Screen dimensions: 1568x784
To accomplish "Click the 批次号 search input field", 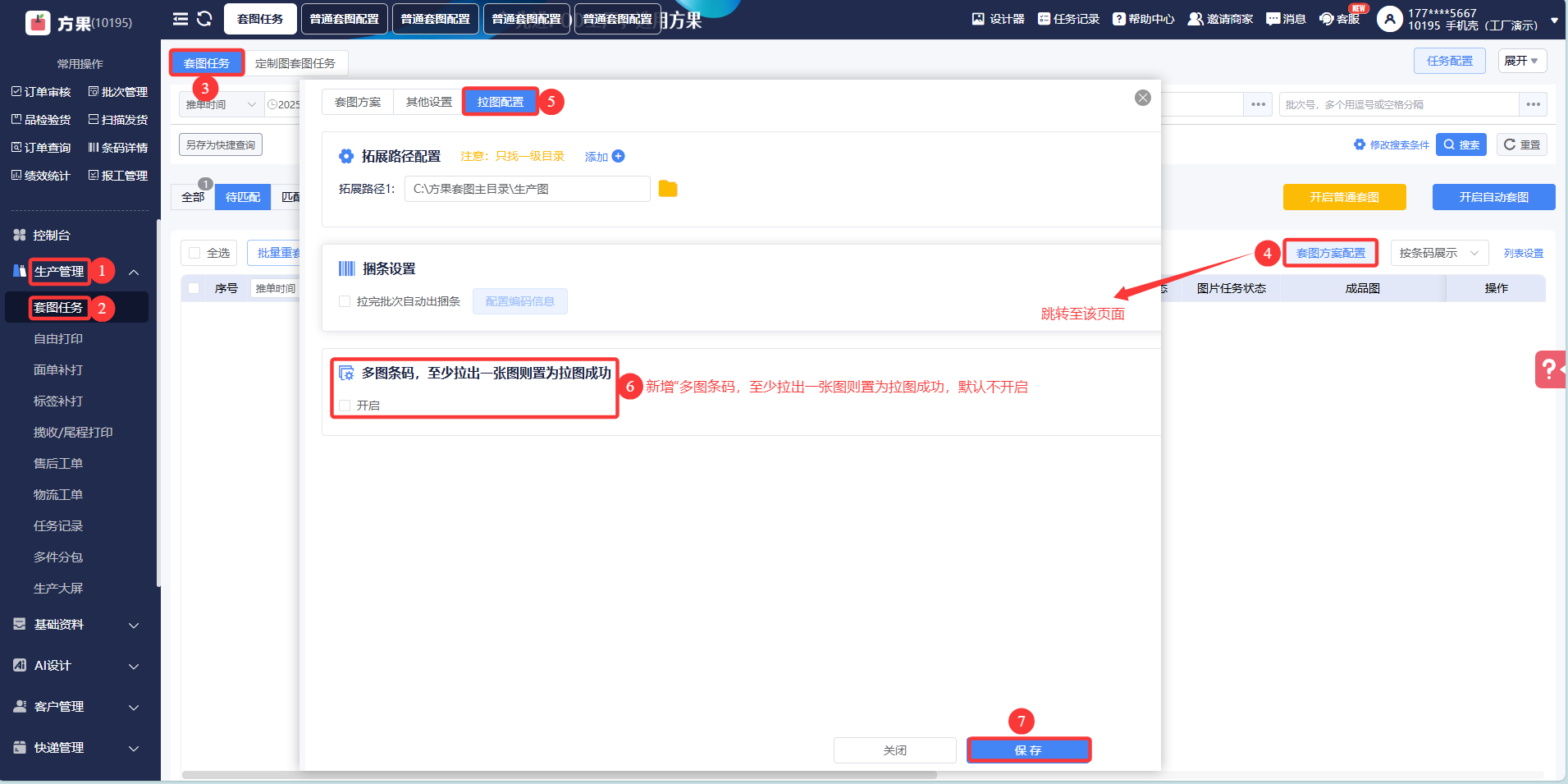I will click(x=1399, y=104).
